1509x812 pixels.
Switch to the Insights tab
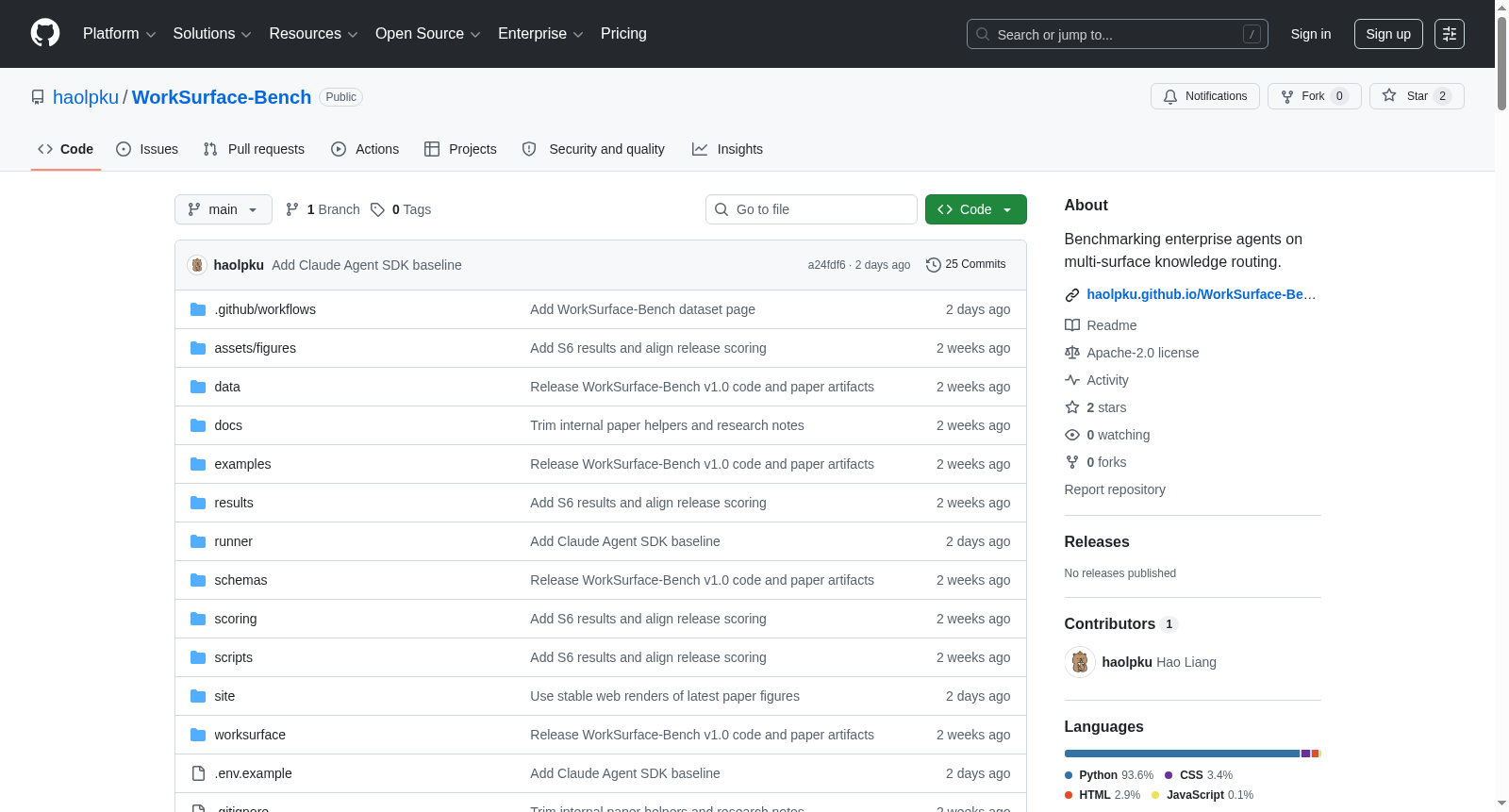727,149
